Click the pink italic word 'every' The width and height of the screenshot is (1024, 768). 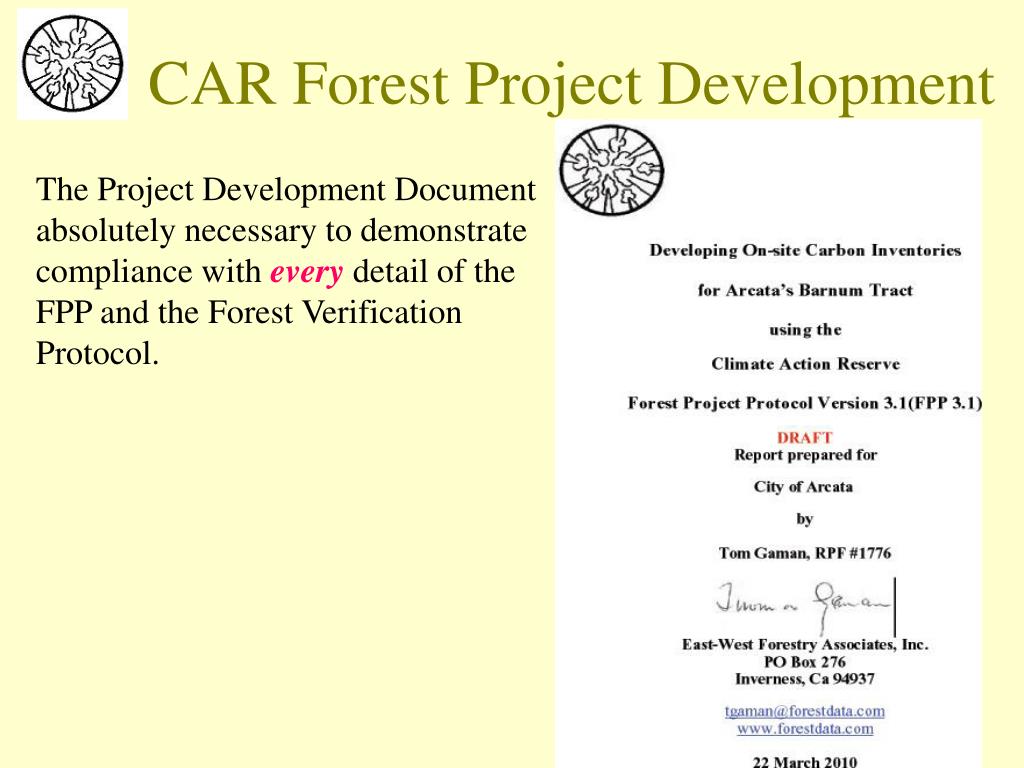point(306,272)
